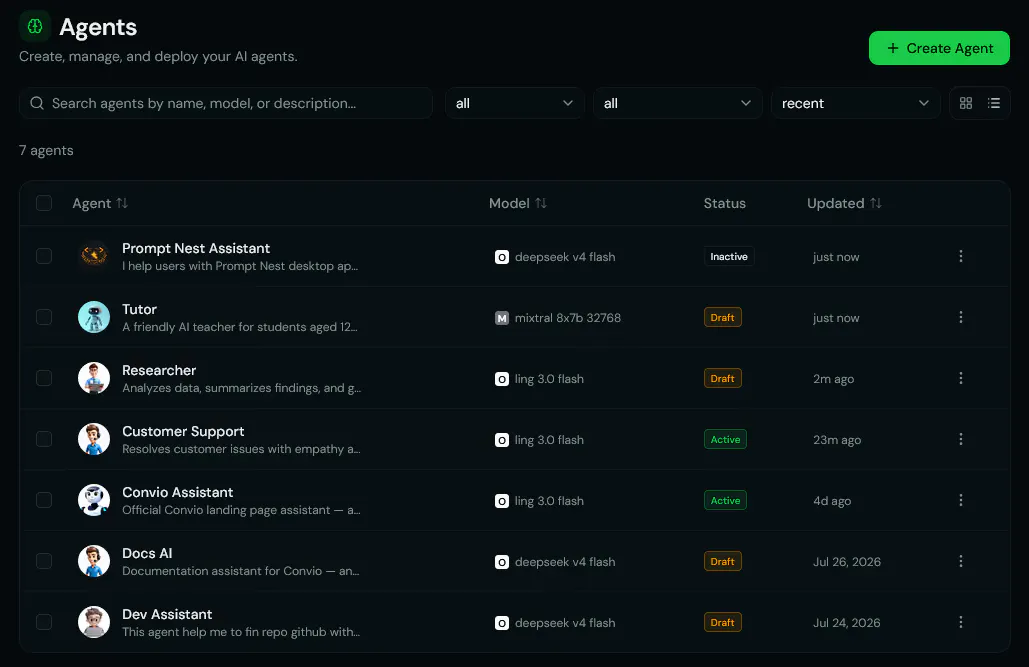The image size is (1029, 667).
Task: Click the Dev Assistant avatar
Action: [94, 622]
